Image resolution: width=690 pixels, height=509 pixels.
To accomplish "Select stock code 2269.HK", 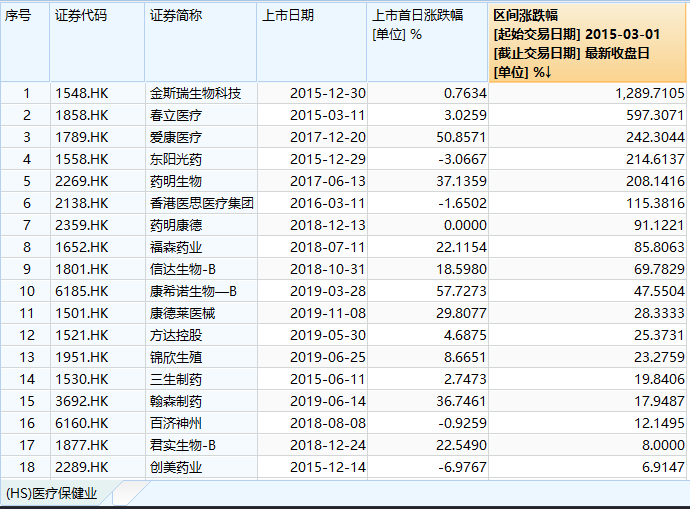I will coord(82,181).
